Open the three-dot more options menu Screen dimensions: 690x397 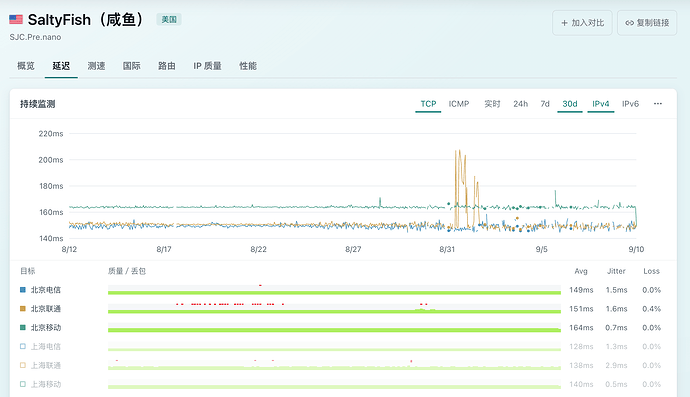coord(657,104)
